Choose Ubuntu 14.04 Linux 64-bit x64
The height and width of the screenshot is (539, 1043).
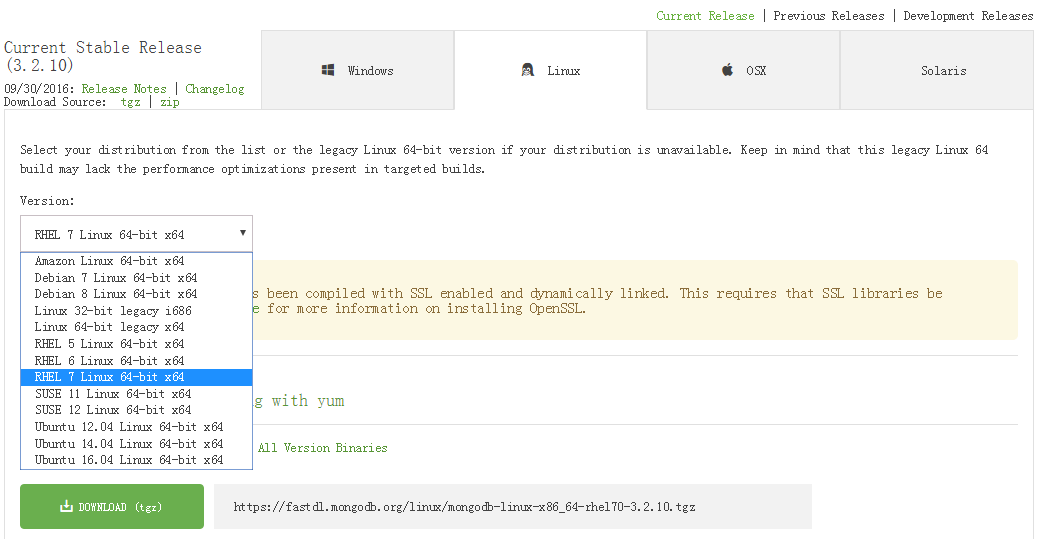point(136,444)
